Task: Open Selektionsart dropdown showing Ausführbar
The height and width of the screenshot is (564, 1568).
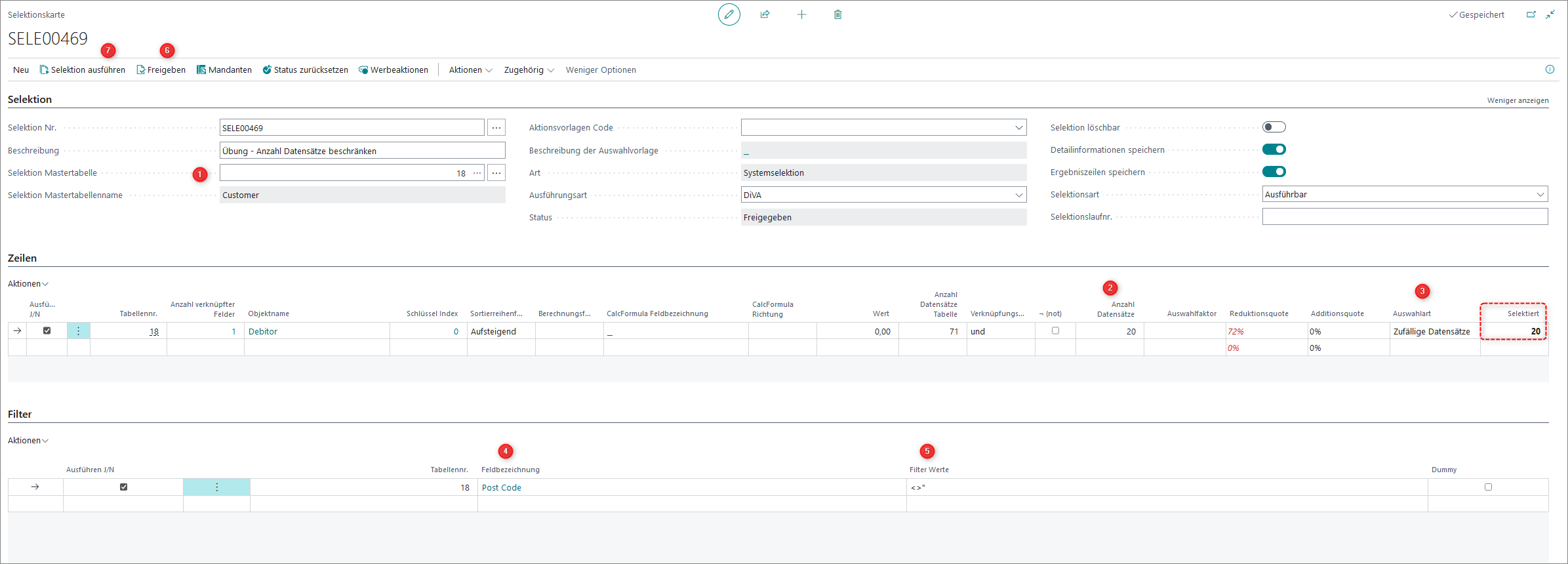Action: (1540, 194)
